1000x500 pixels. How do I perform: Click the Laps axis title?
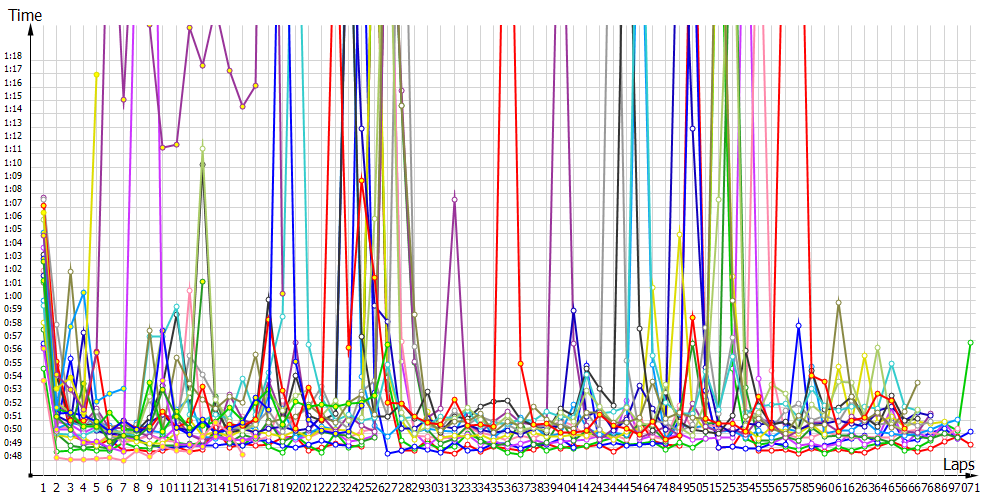(x=958, y=465)
